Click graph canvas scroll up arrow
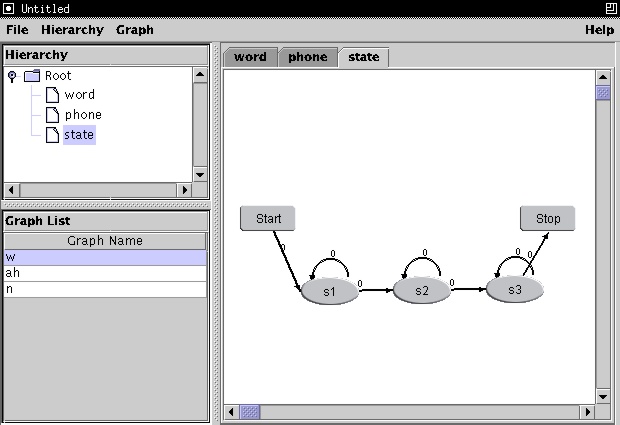Viewport: 620px width, 425px height. 603,77
